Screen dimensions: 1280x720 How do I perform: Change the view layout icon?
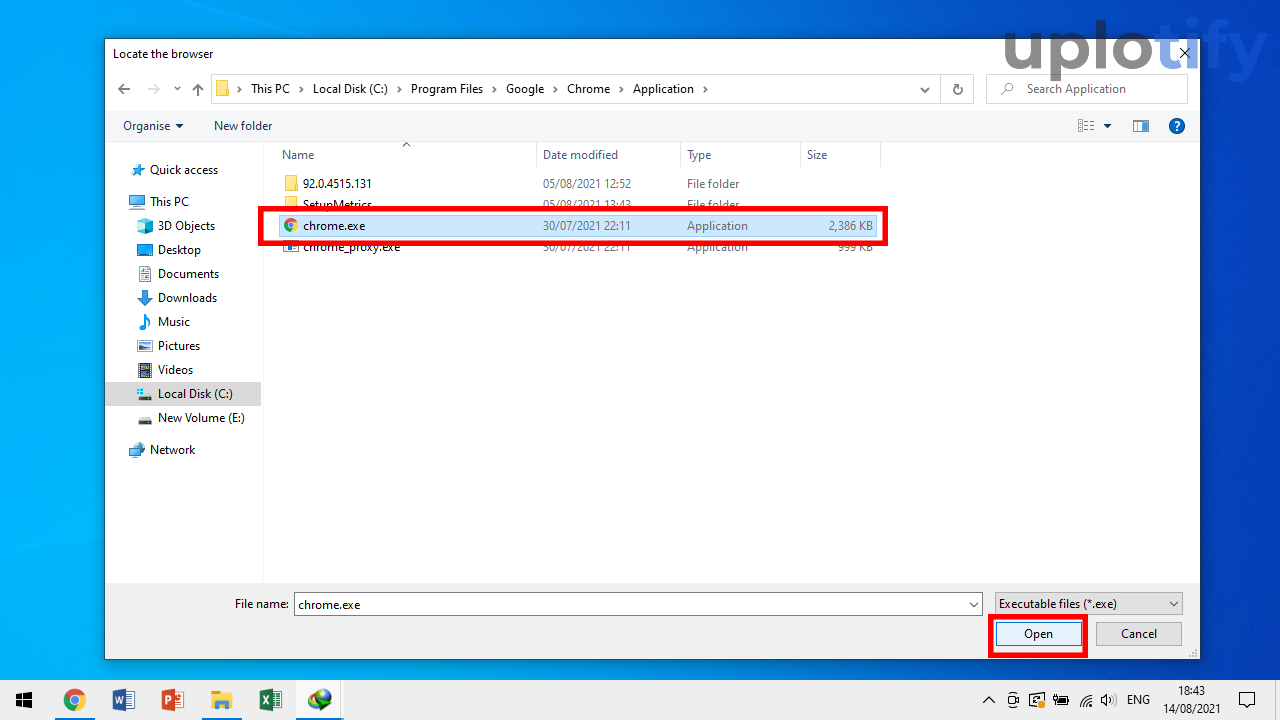tap(1086, 126)
